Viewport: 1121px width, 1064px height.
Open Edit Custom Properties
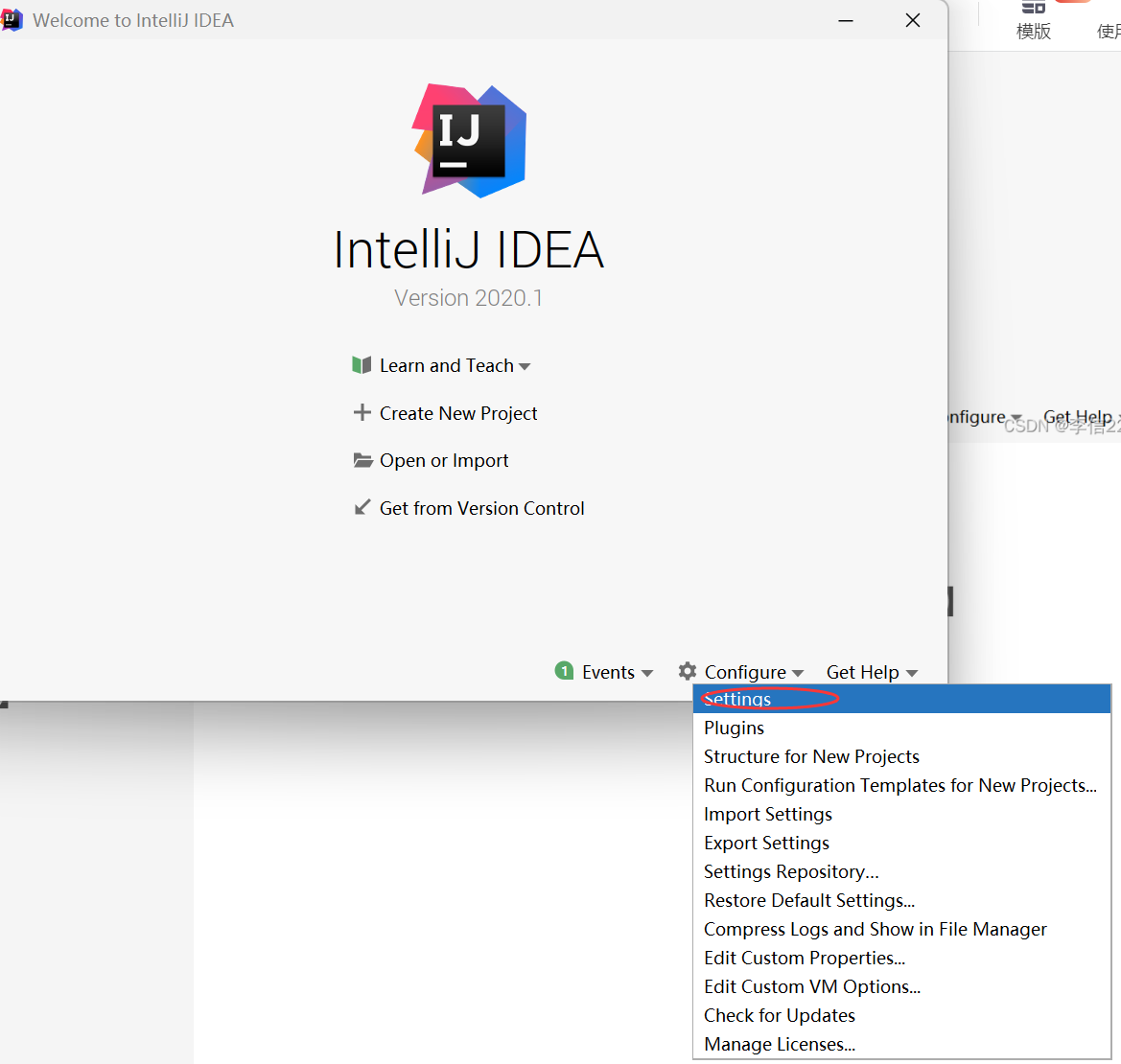point(901,958)
